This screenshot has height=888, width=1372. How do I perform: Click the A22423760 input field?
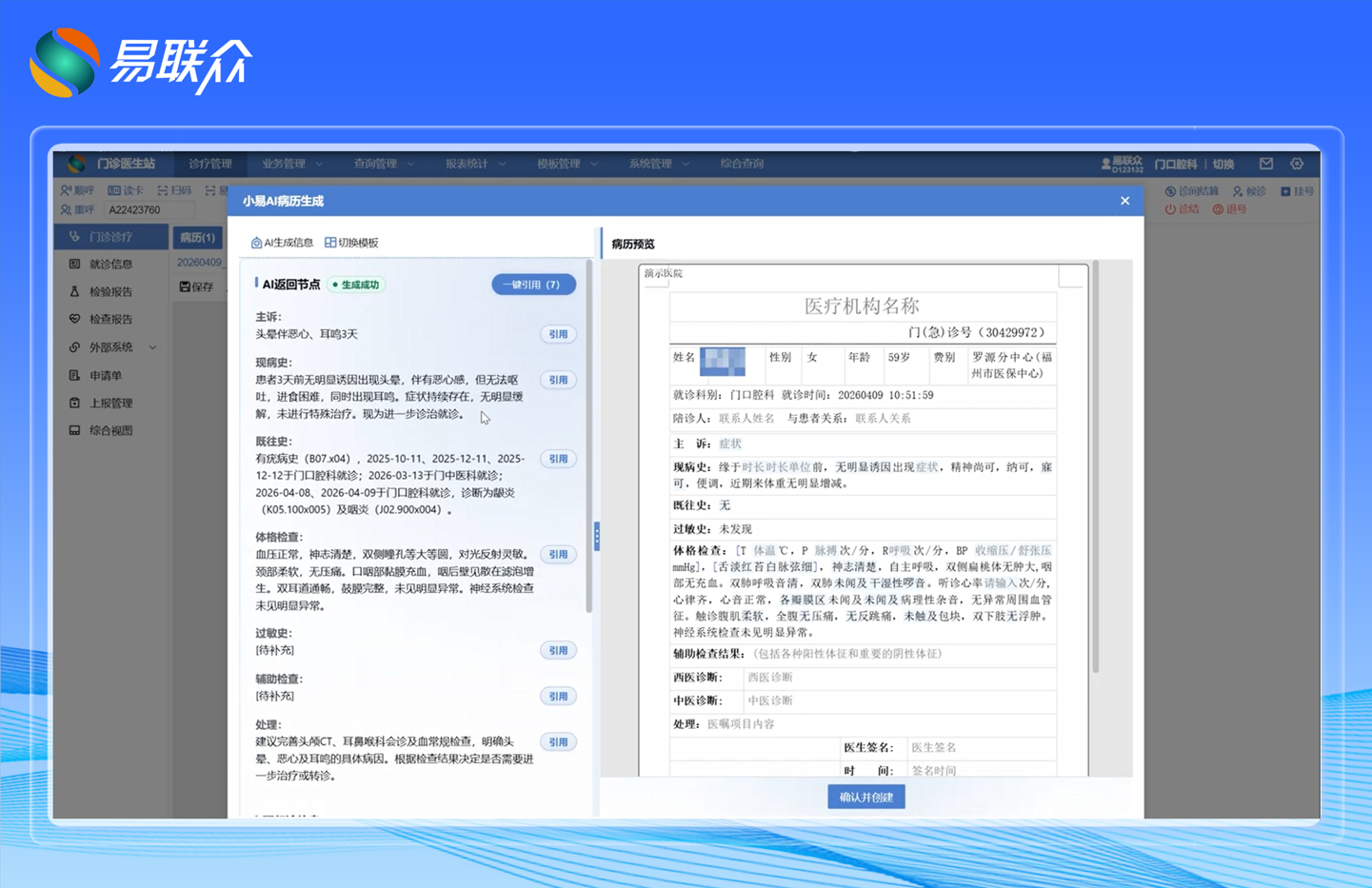pyautogui.click(x=149, y=209)
